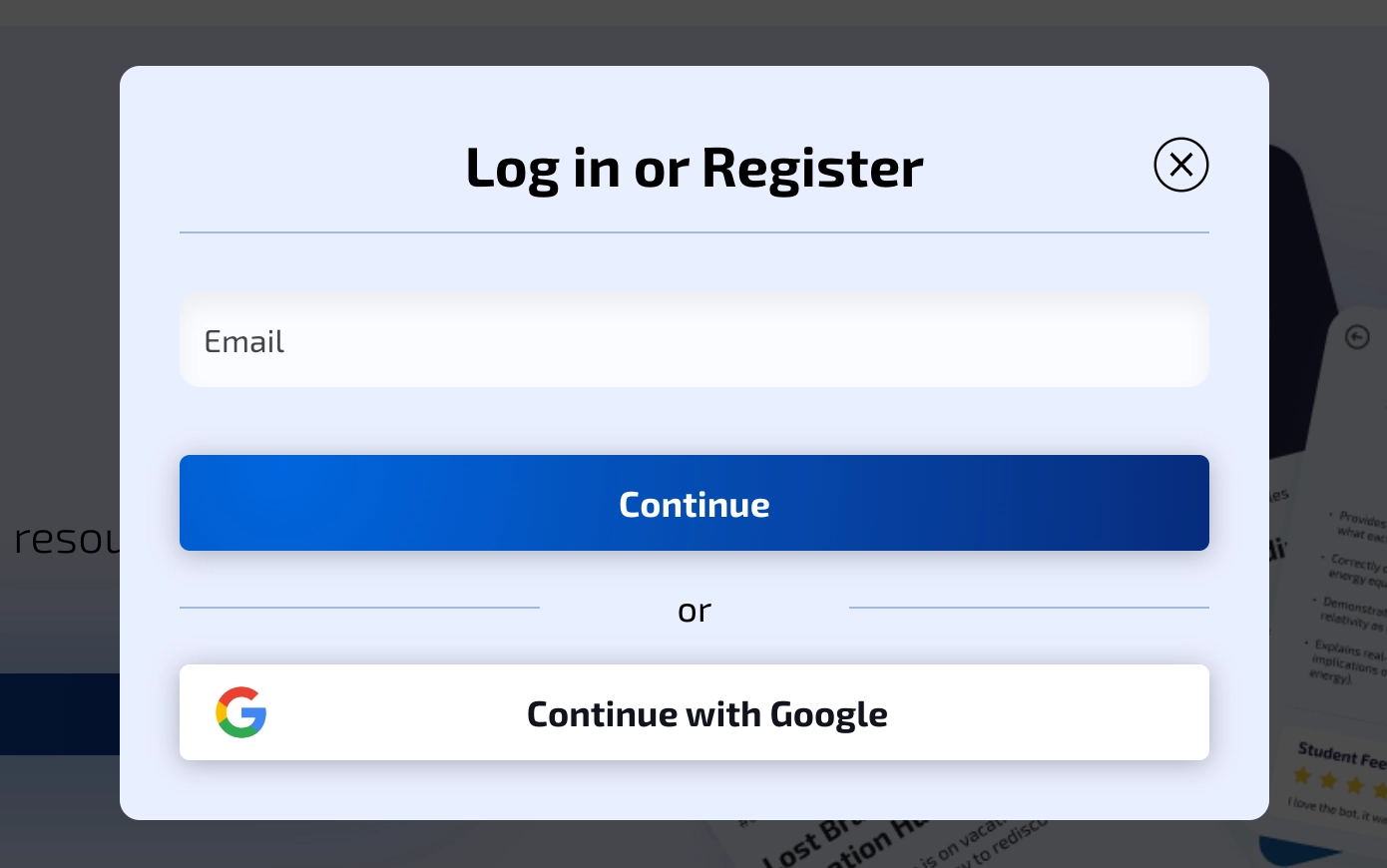Click the "Provides" bullet item in background

[1359, 526]
